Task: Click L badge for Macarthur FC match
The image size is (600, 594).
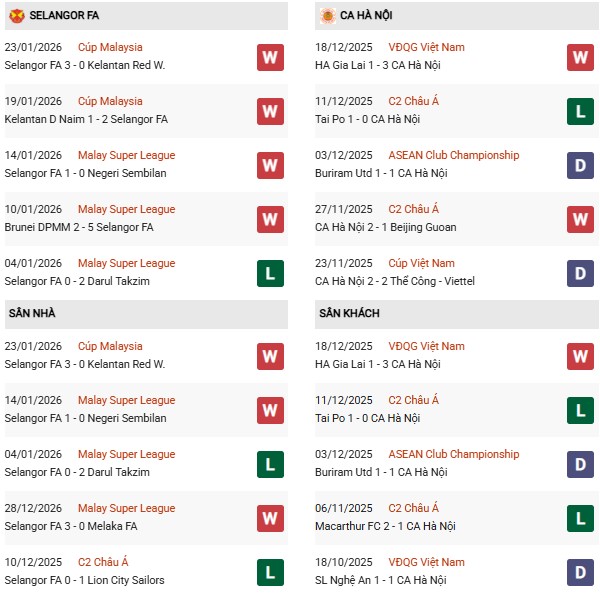Action: pyautogui.click(x=580, y=518)
